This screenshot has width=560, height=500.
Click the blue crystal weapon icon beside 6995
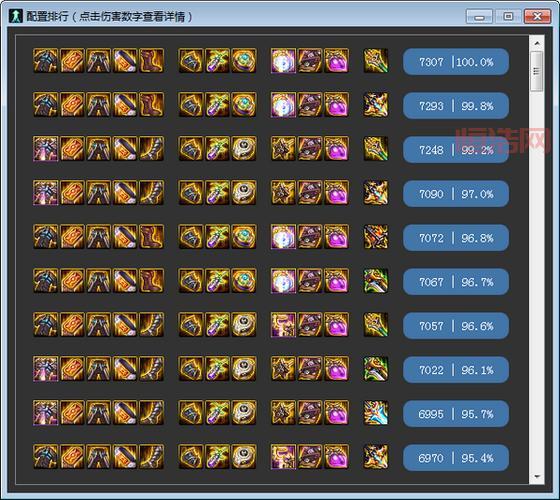coord(376,413)
